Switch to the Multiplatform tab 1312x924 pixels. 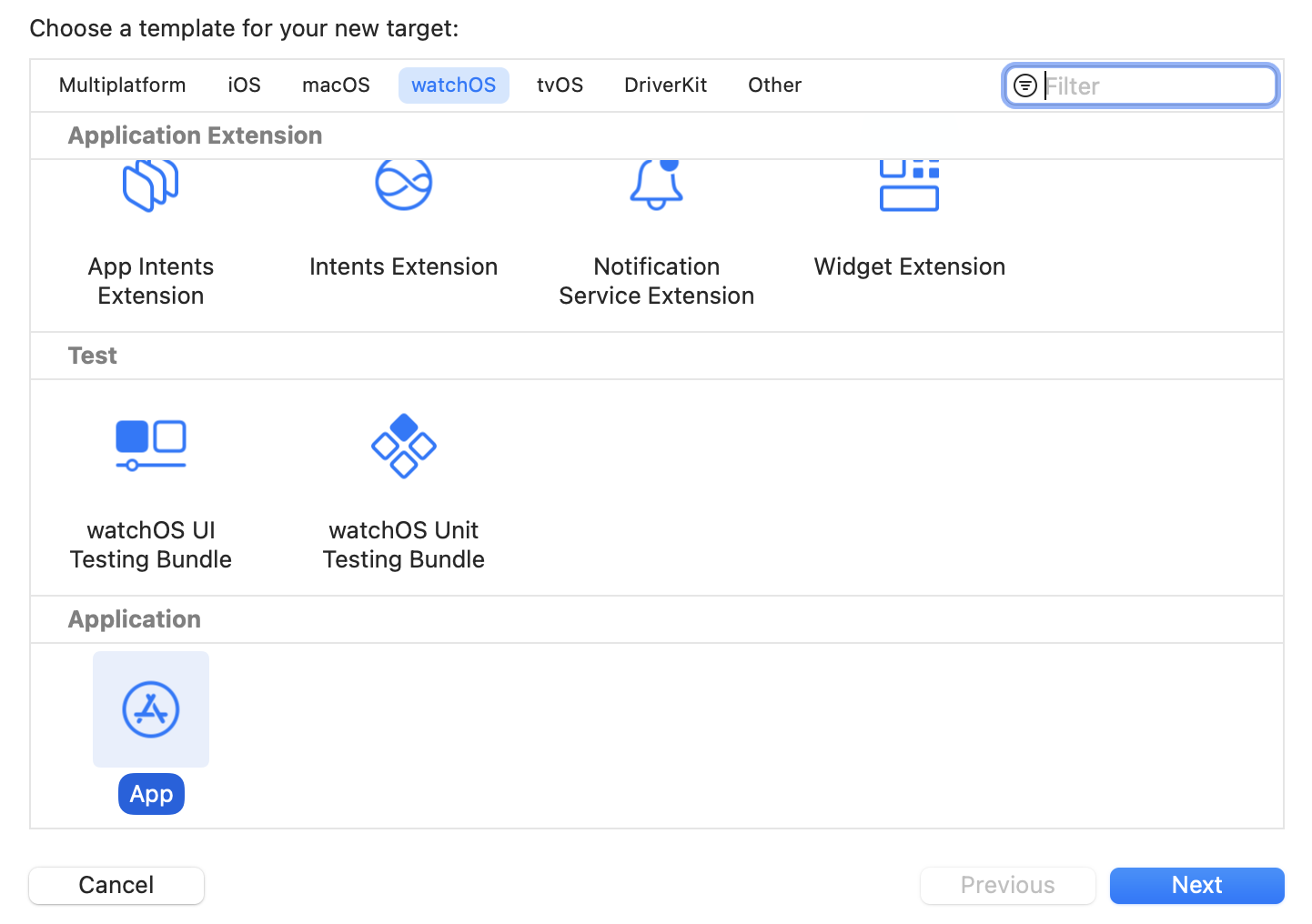point(122,85)
